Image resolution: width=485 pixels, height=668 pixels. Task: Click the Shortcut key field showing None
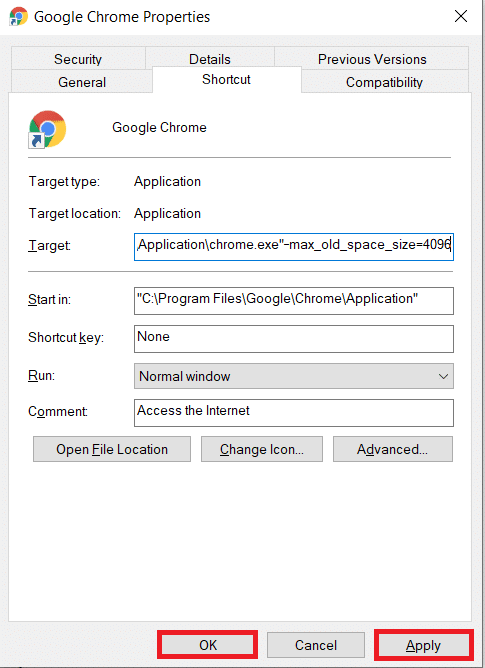pos(294,339)
